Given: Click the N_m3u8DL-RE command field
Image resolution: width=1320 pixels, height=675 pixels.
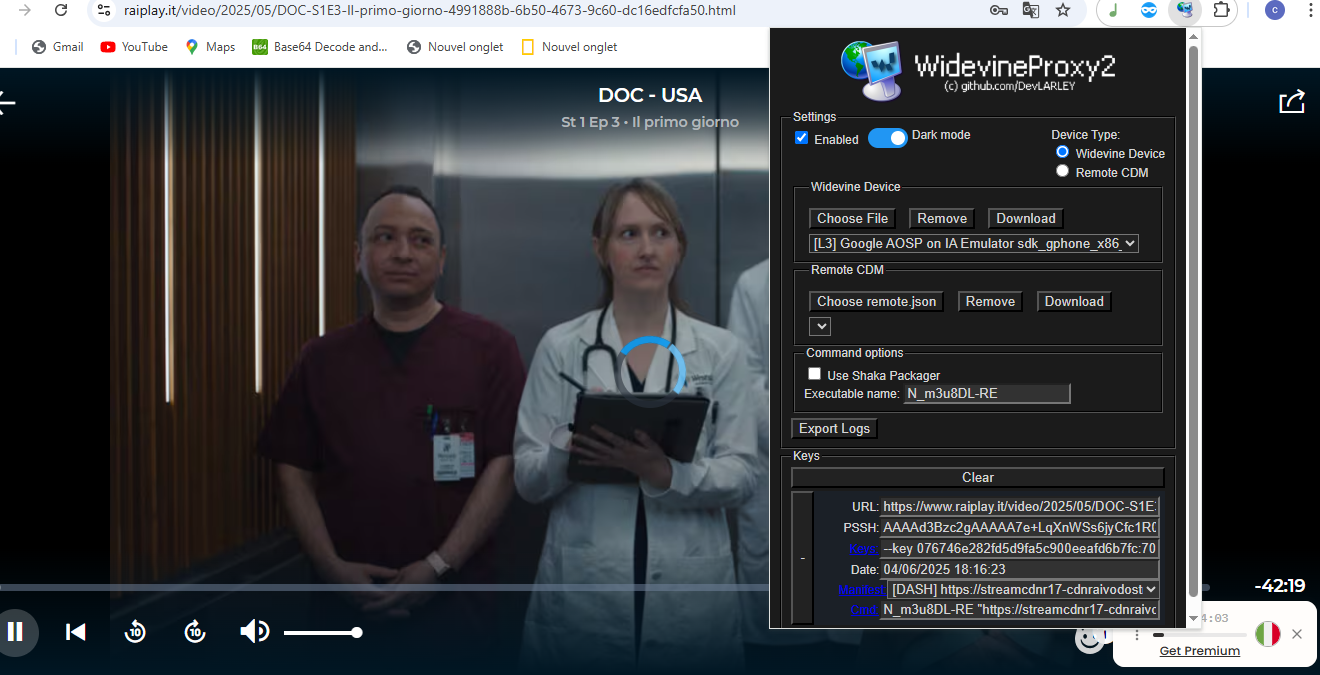Looking at the screenshot, I should tap(1020, 610).
